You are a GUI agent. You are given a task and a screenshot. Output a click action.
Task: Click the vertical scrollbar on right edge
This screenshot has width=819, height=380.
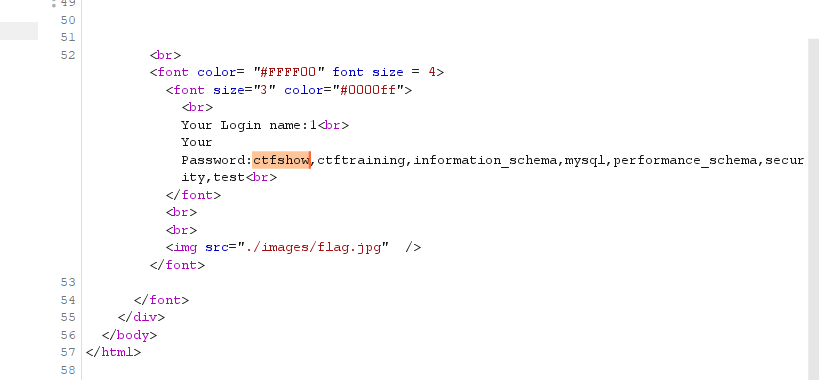pos(813,209)
